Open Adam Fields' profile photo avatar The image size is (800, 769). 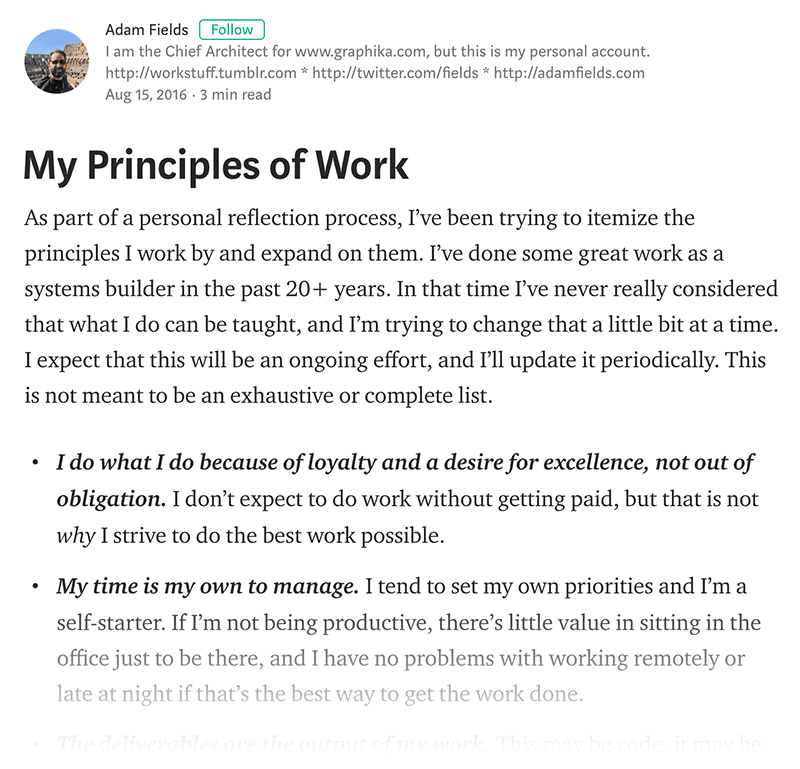[x=57, y=61]
